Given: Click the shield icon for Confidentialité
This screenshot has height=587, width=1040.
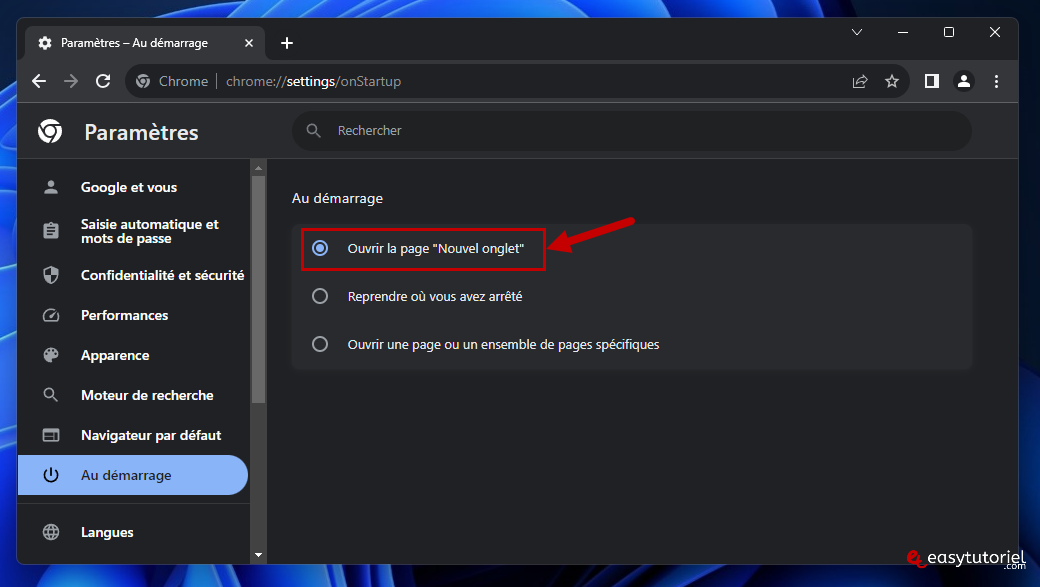Looking at the screenshot, I should tap(51, 275).
